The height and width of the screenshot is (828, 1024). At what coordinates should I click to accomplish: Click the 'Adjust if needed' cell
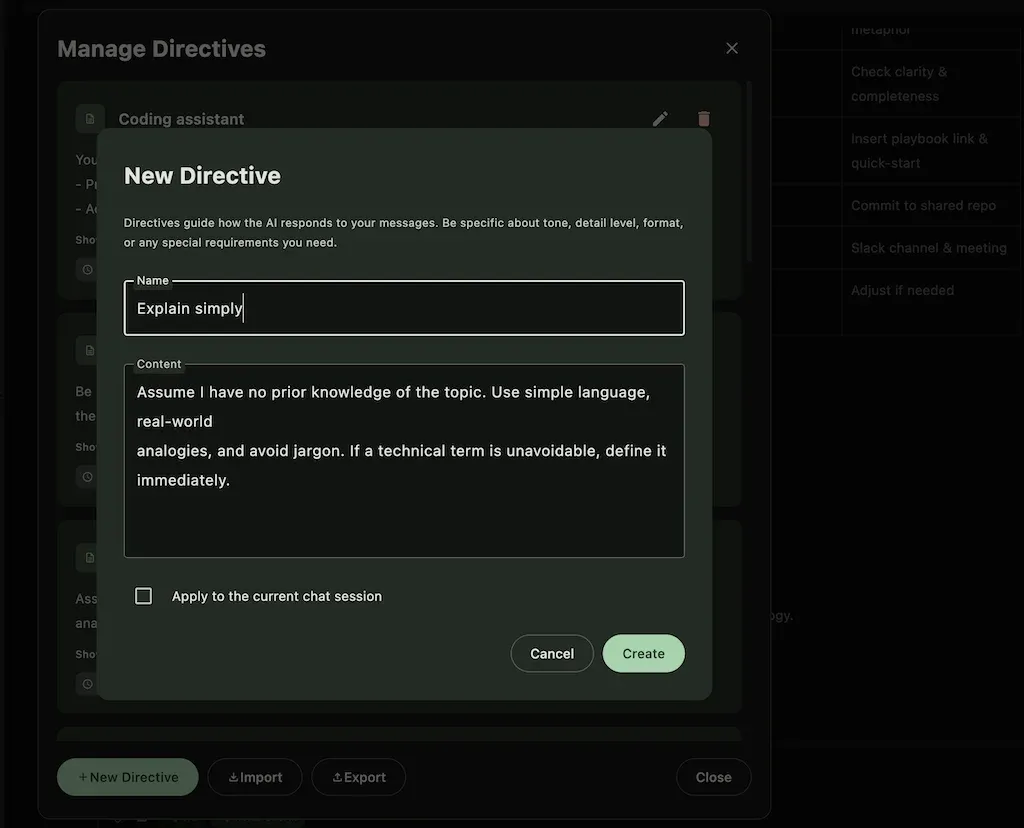931,302
